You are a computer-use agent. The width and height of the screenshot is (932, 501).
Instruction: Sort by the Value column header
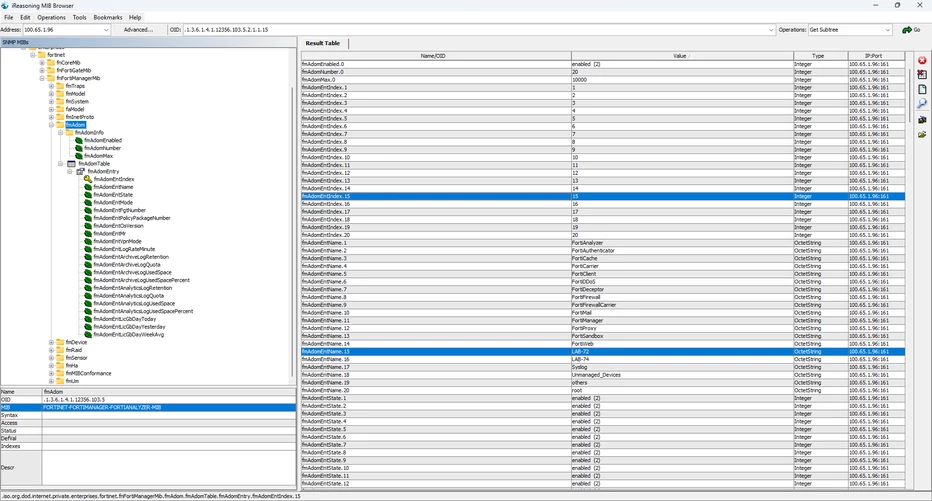682,56
